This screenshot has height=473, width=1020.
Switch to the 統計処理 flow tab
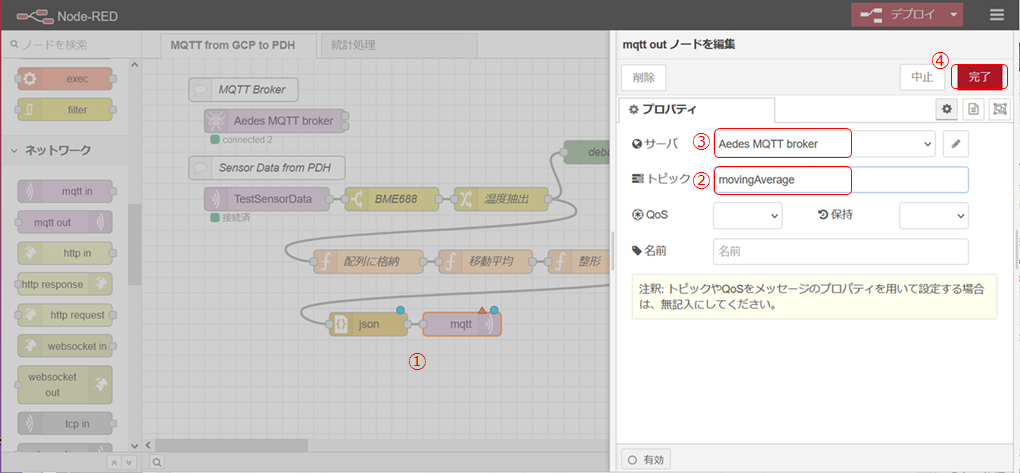click(x=362, y=45)
